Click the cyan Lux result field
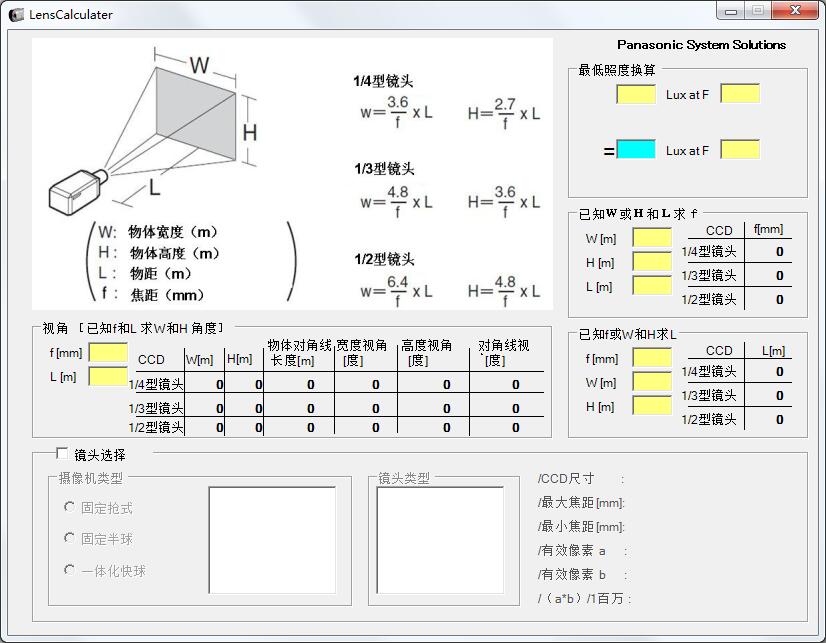Screen dimensions: 826x643 [x=636, y=150]
